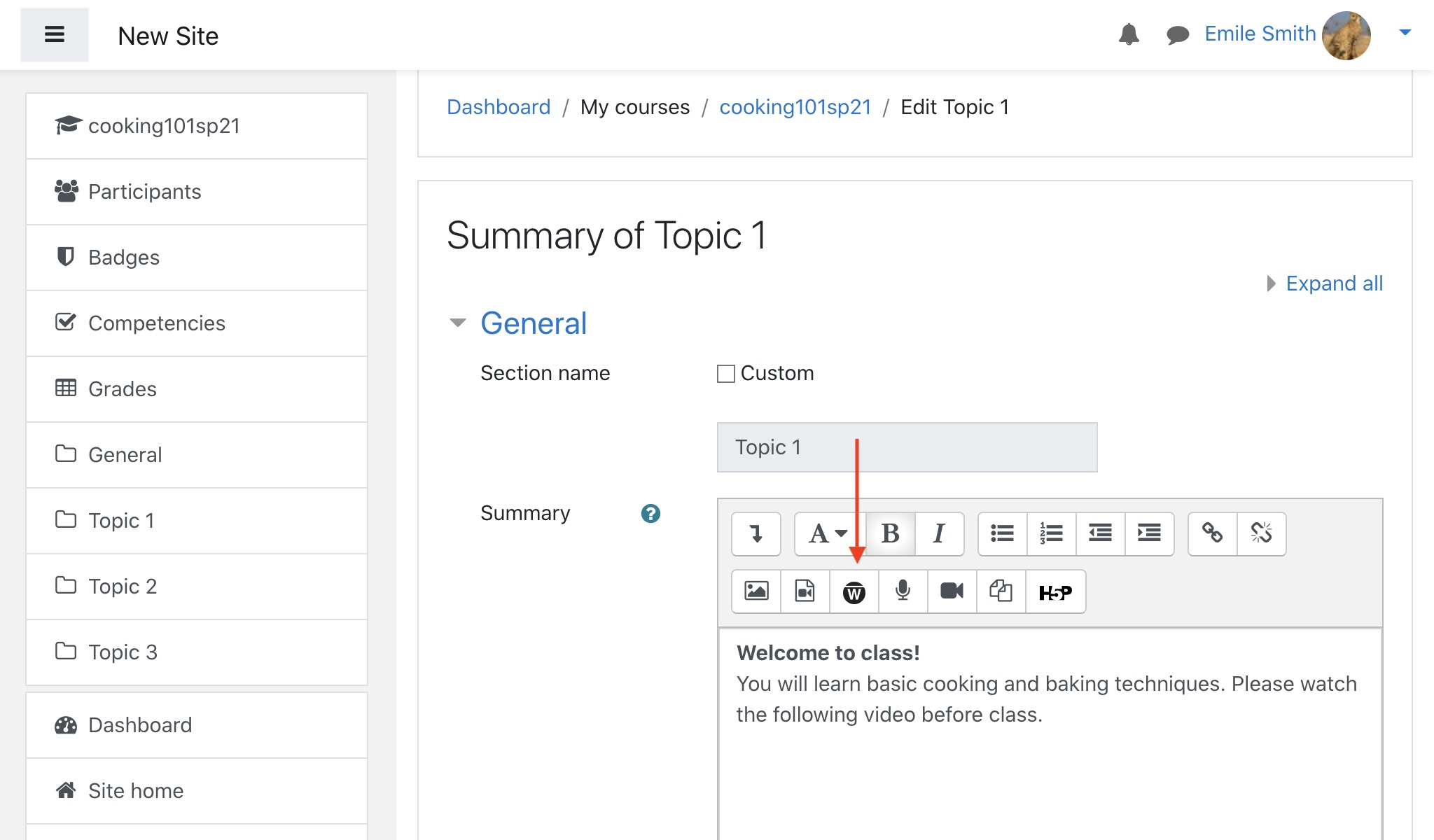The image size is (1434, 840).
Task: Click the Insert link icon
Action: tap(1211, 531)
